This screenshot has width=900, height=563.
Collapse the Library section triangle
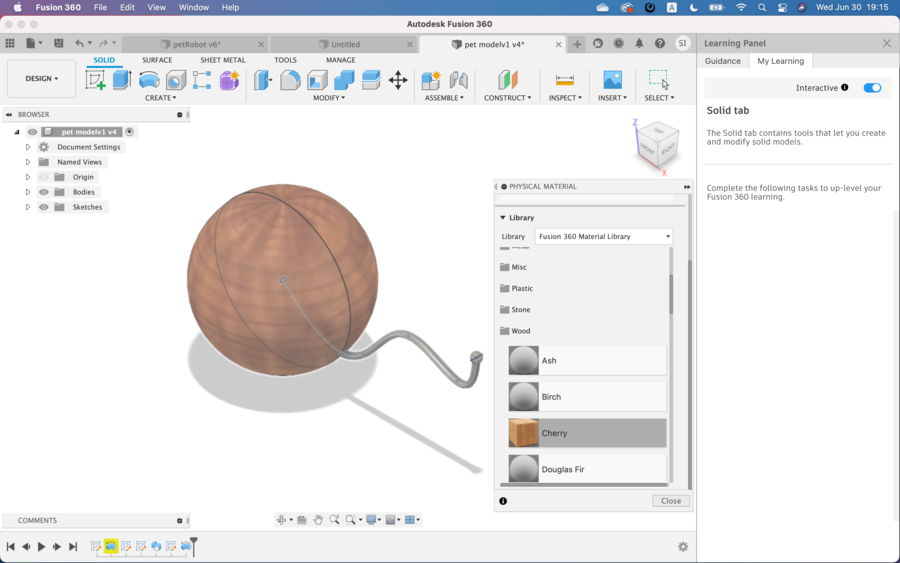(503, 218)
